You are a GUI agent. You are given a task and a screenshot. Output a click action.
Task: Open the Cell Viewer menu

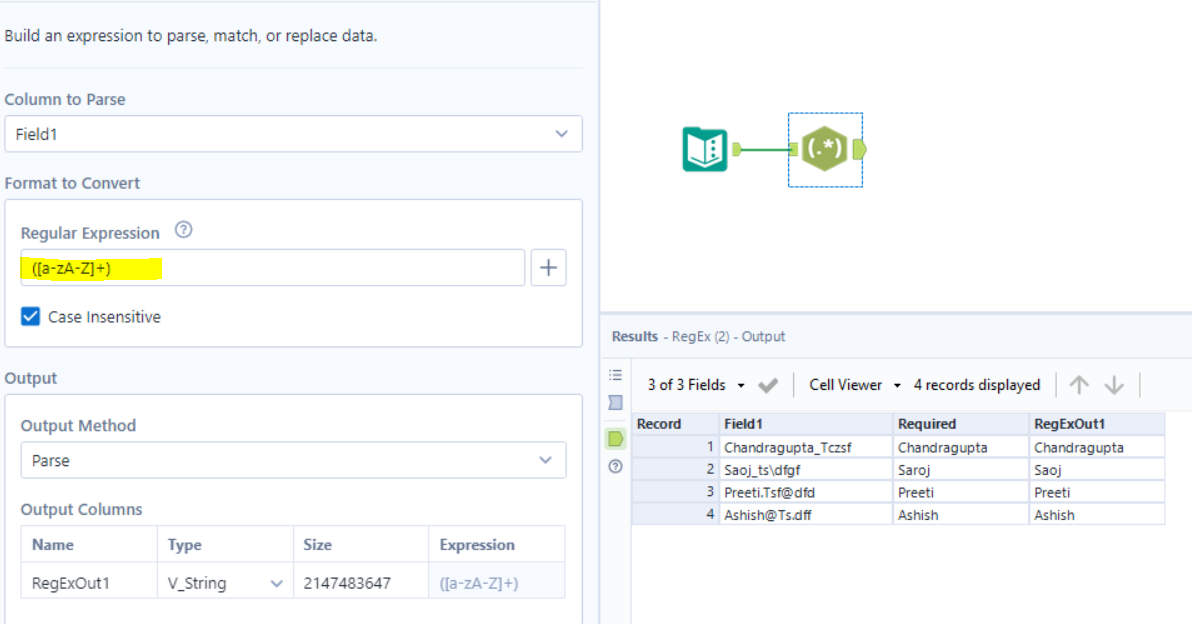(x=855, y=385)
